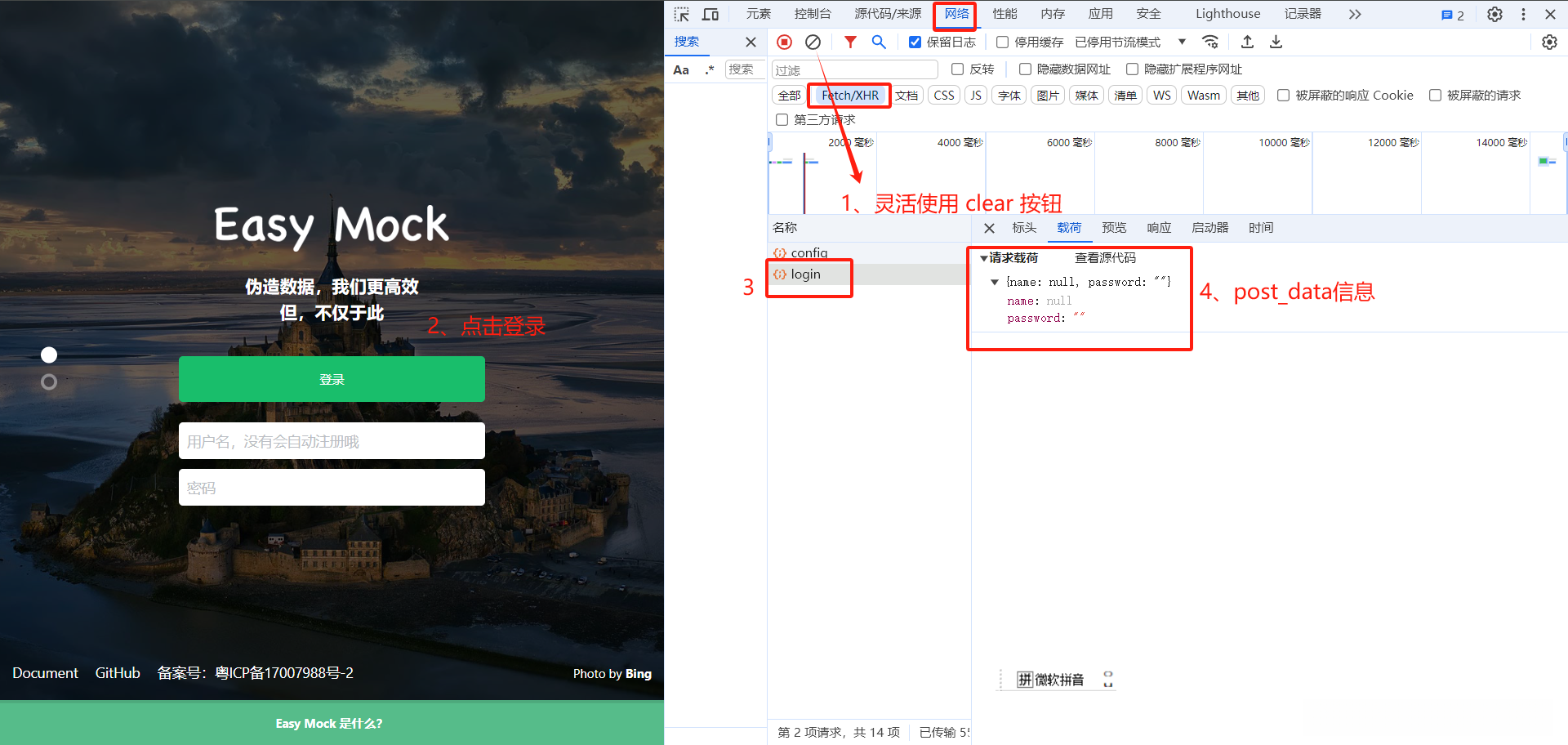Collapse the payload object tree
The width and height of the screenshot is (1568, 745).
point(994,282)
